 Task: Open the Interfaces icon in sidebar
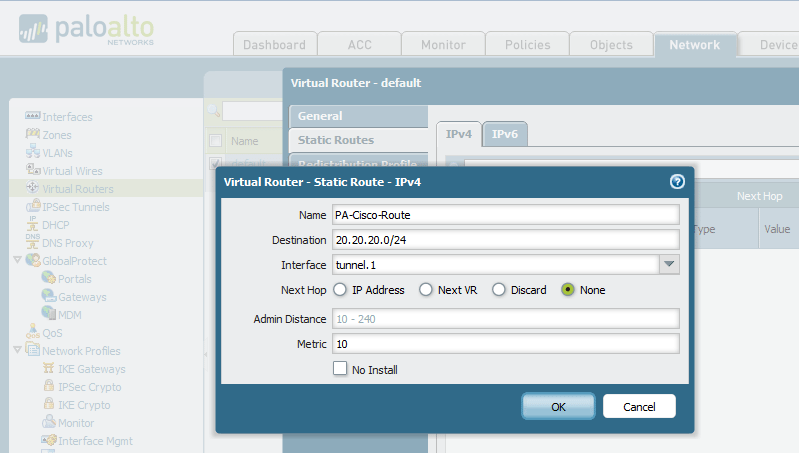tap(32, 117)
